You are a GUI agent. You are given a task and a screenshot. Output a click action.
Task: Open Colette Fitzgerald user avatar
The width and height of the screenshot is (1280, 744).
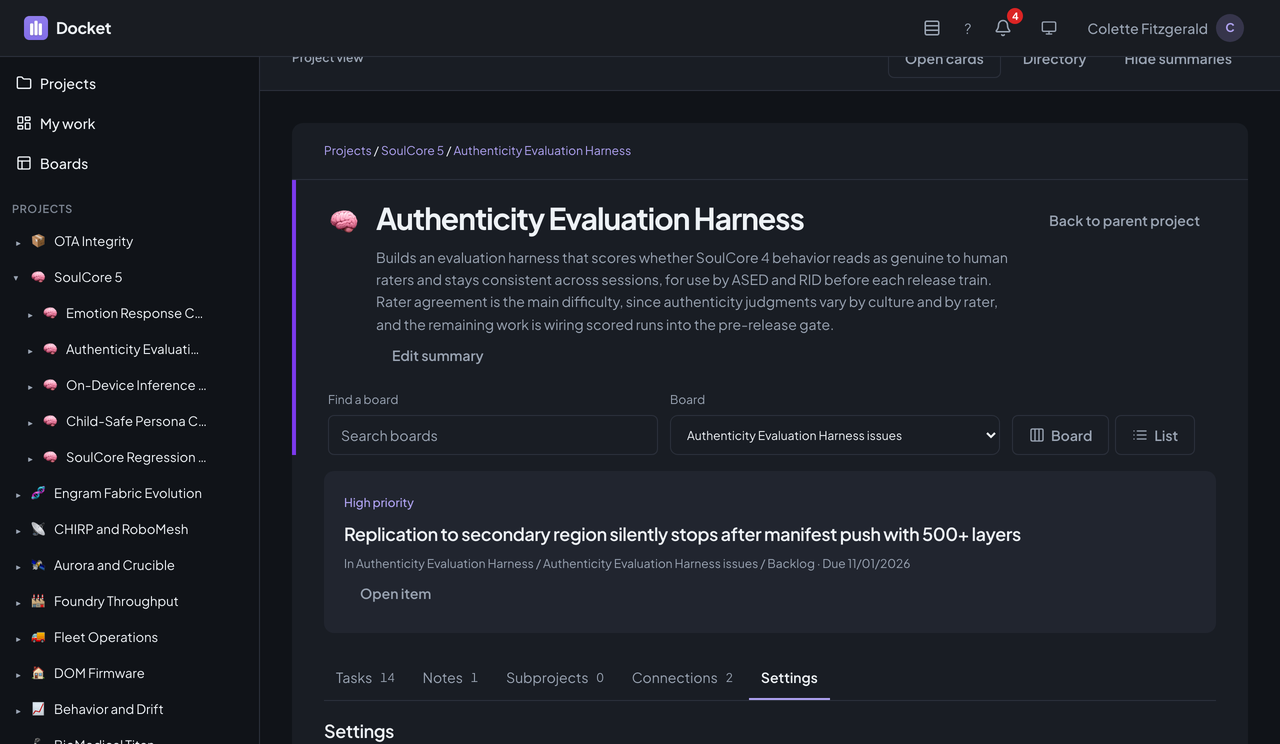[x=1230, y=28]
